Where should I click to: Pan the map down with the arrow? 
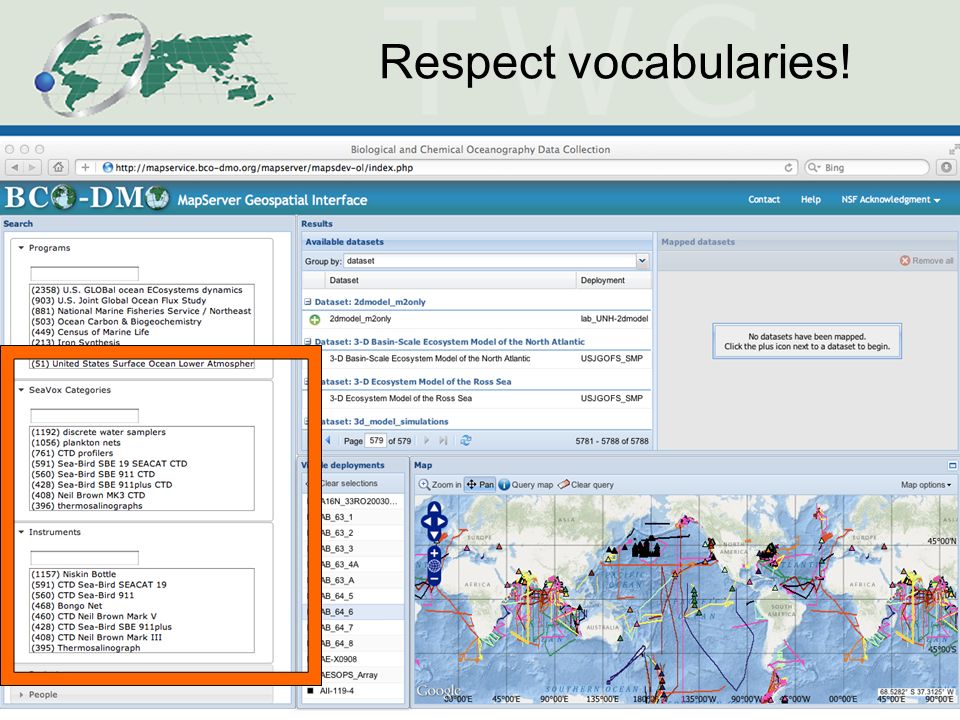434,536
